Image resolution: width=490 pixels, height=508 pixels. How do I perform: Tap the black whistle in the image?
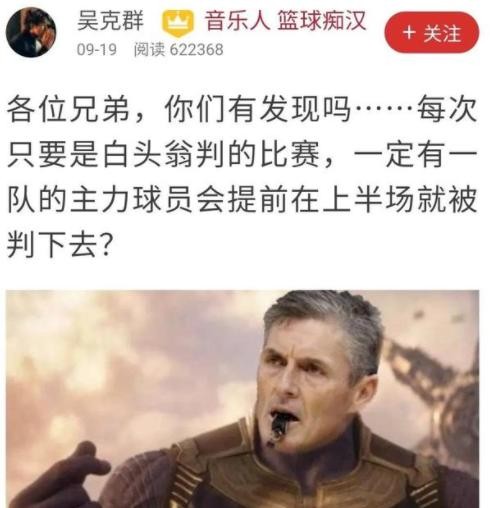coord(279,426)
